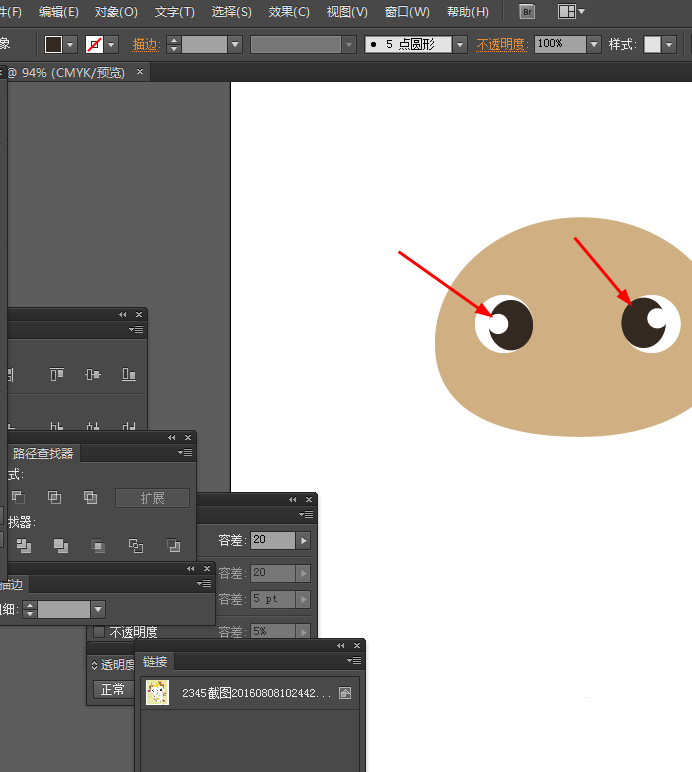
Task: Enable the 不透明度 checkbox in Magic Wand panel
Action: [x=99, y=632]
